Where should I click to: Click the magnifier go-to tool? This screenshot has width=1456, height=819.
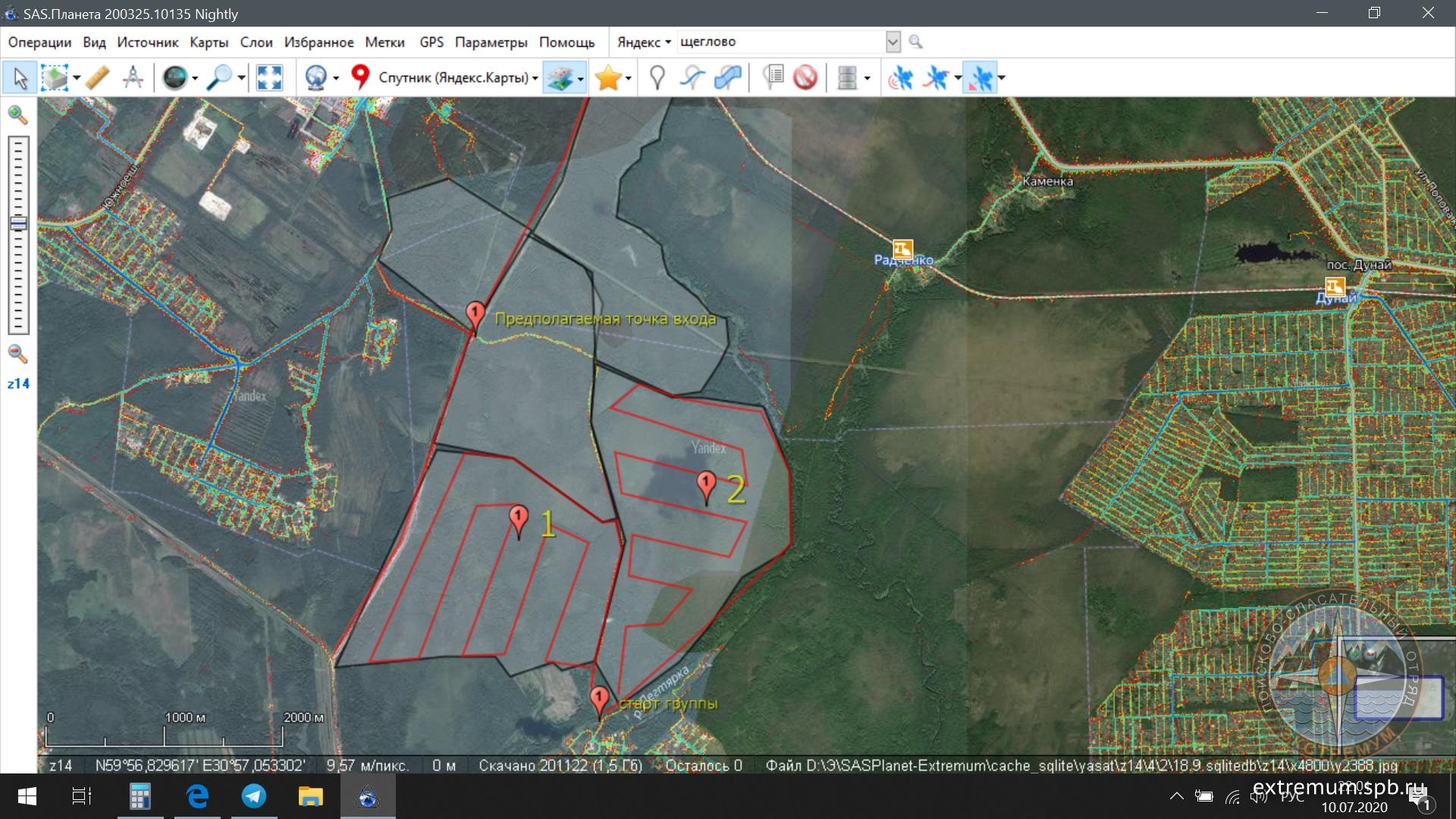tap(220, 77)
